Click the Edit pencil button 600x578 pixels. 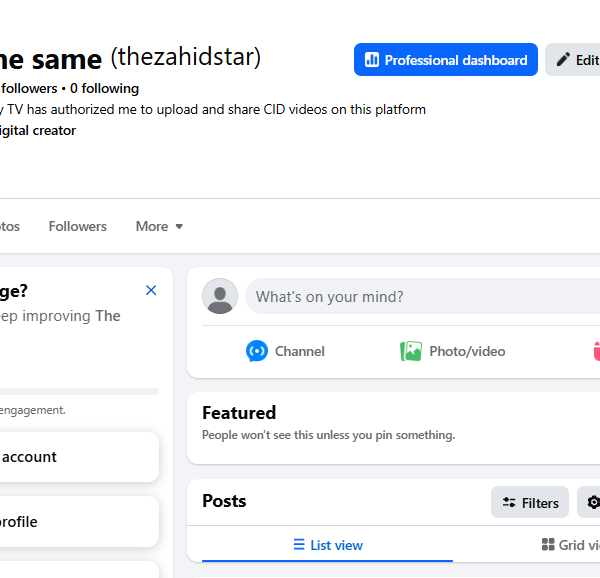click(573, 60)
